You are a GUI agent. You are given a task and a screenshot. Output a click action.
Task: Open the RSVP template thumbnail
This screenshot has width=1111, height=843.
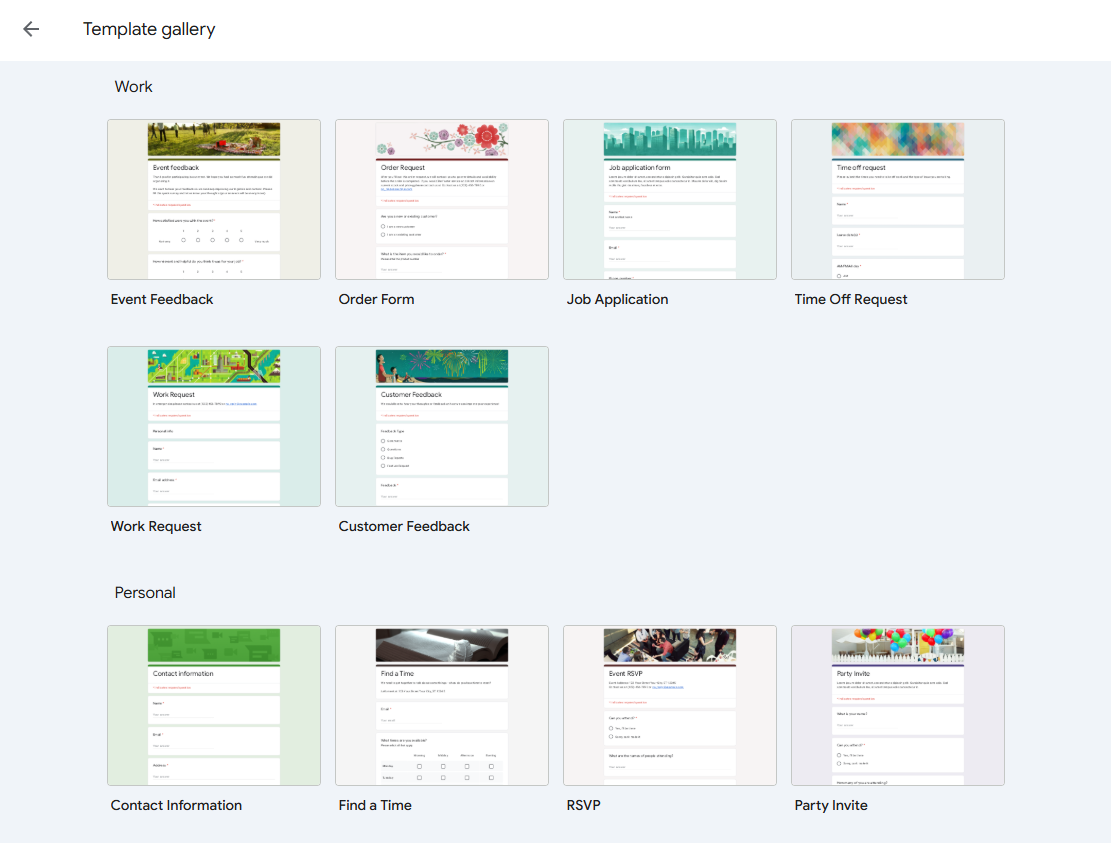[670, 706]
